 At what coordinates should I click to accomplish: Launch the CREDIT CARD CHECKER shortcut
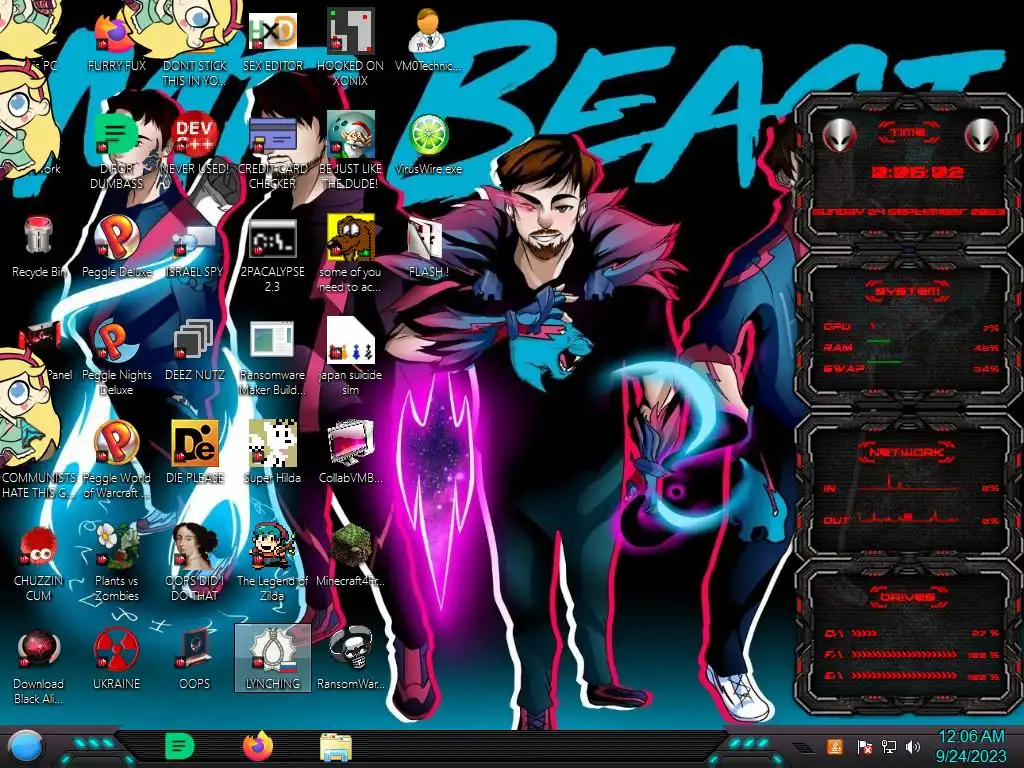pos(272,153)
